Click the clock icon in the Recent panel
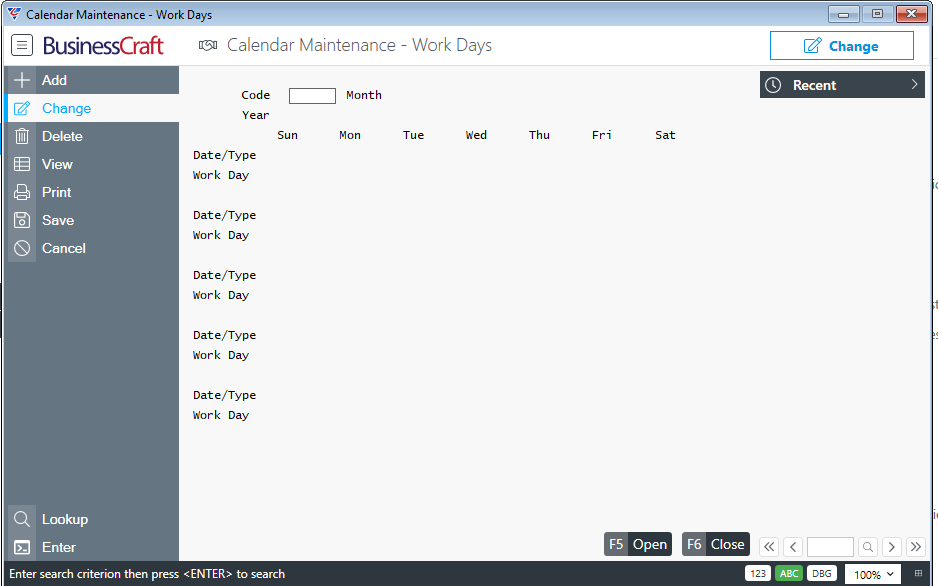Image resolution: width=938 pixels, height=586 pixels. tap(773, 85)
